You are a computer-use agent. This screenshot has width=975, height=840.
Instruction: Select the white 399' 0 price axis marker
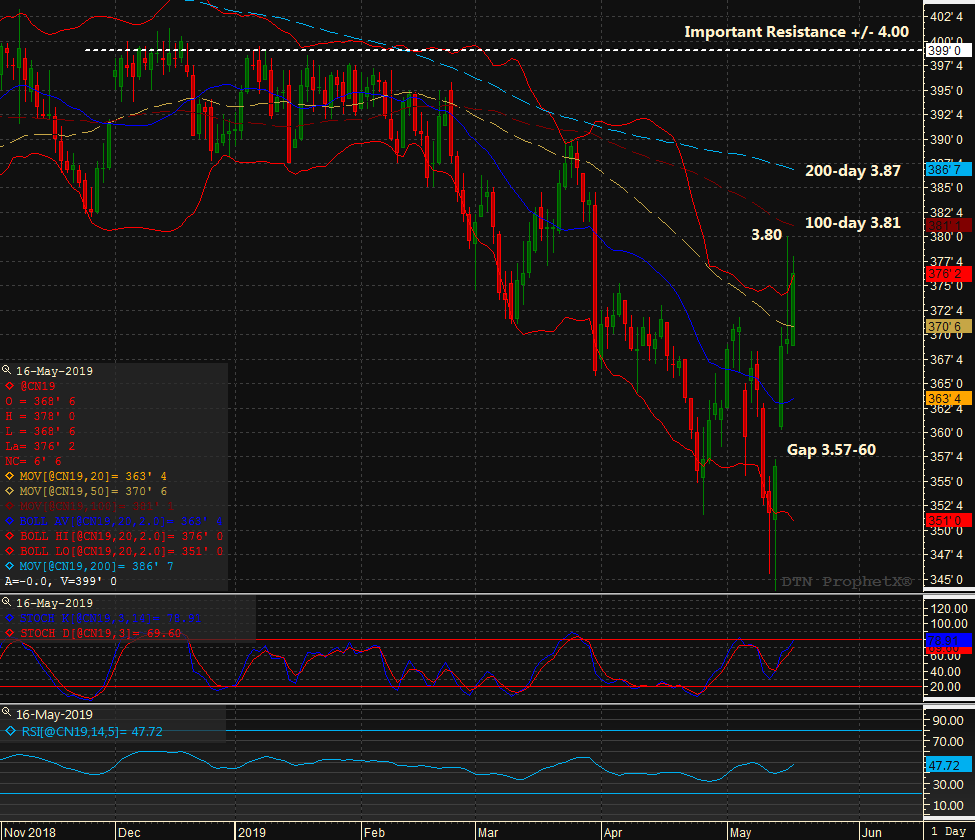click(x=946, y=50)
